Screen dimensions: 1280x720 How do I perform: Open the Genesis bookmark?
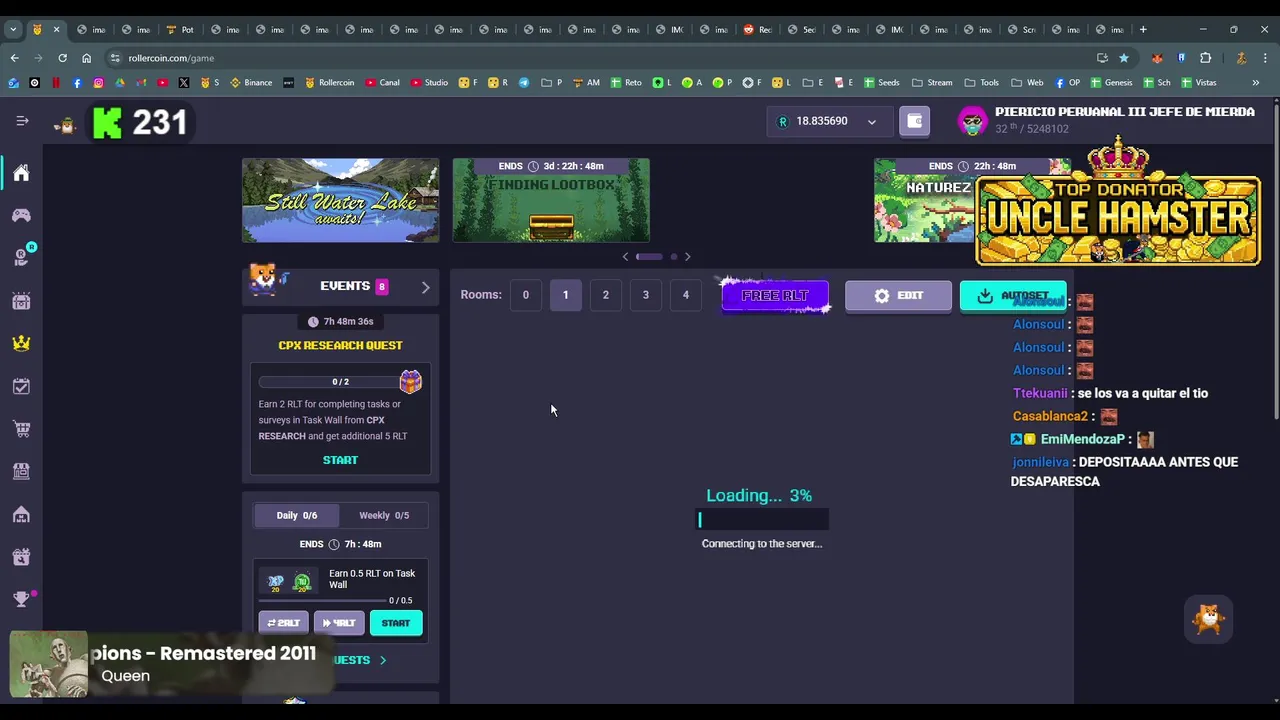tap(1111, 82)
